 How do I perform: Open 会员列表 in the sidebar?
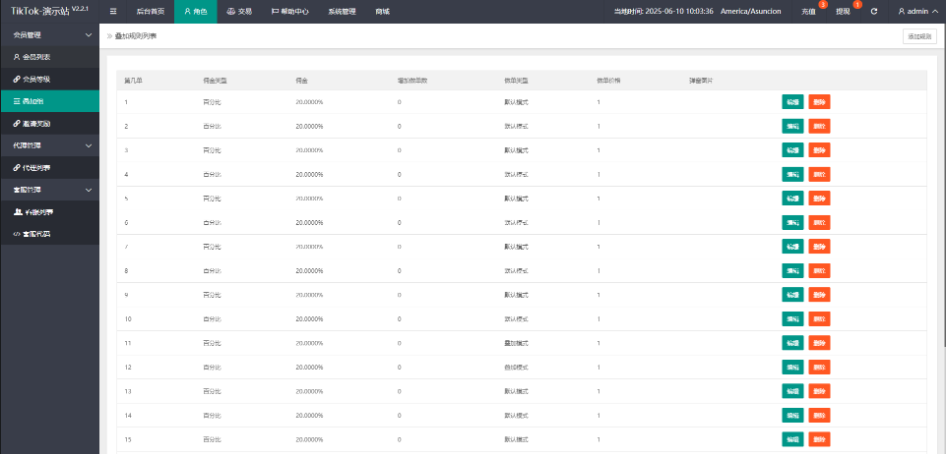(49, 57)
